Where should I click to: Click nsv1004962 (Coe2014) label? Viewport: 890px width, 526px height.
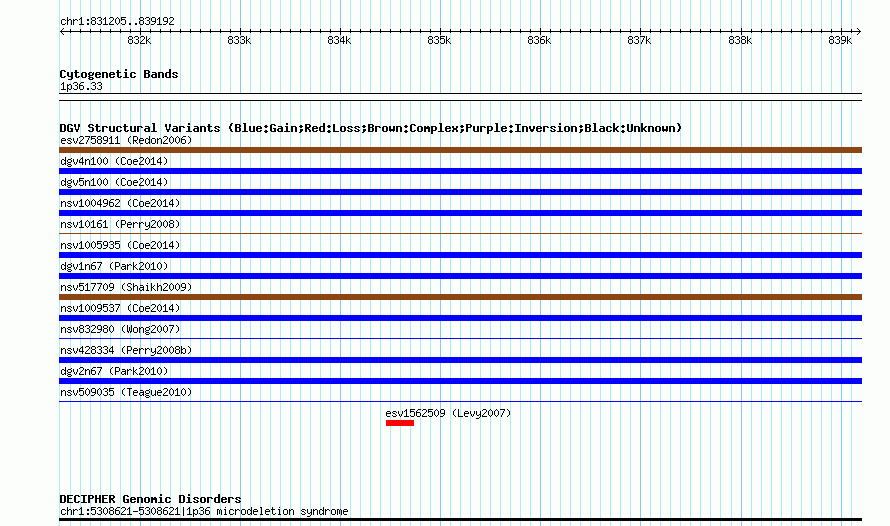click(x=120, y=203)
